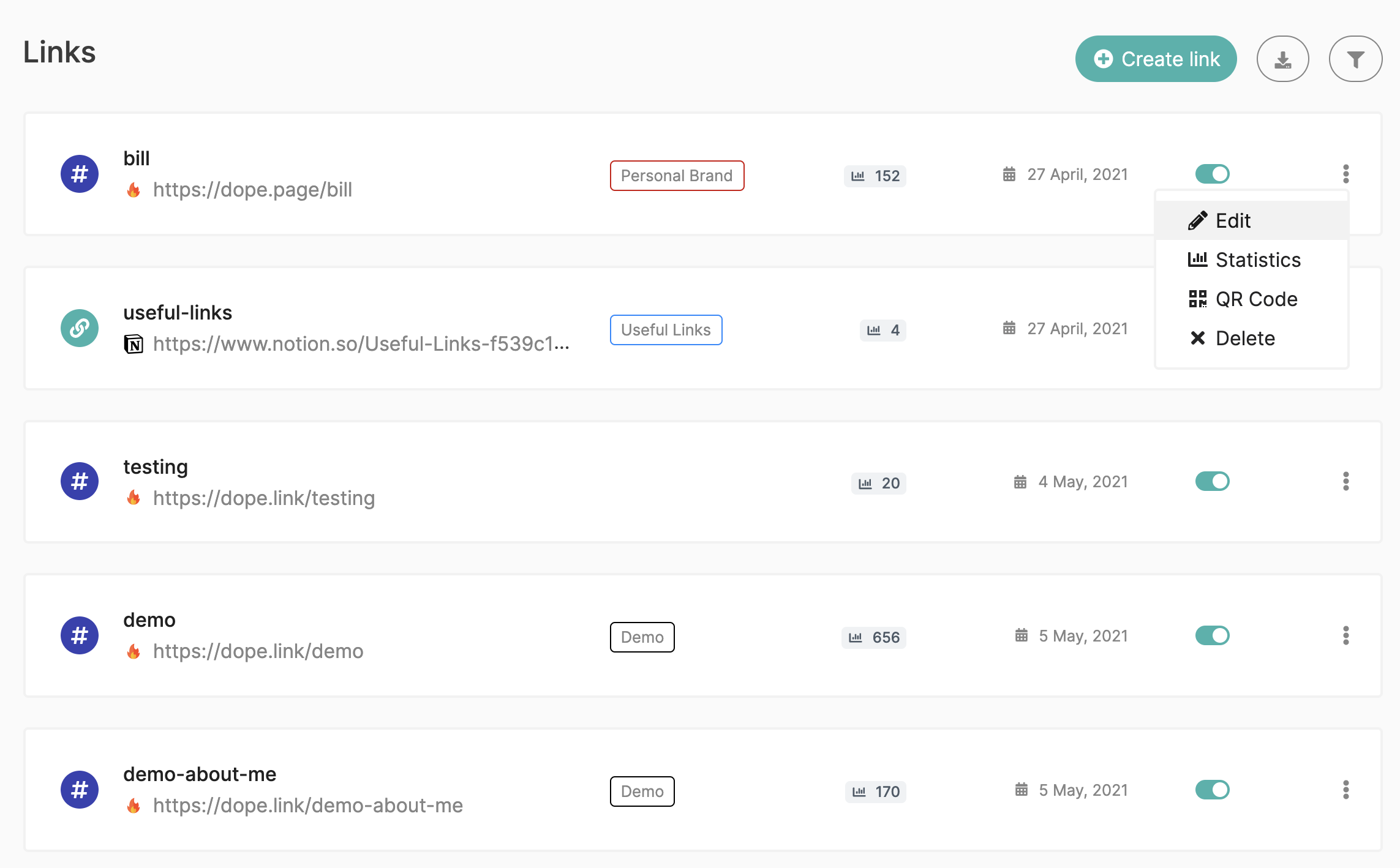Click the 27 April, 2021 date in bill row

1077,174
